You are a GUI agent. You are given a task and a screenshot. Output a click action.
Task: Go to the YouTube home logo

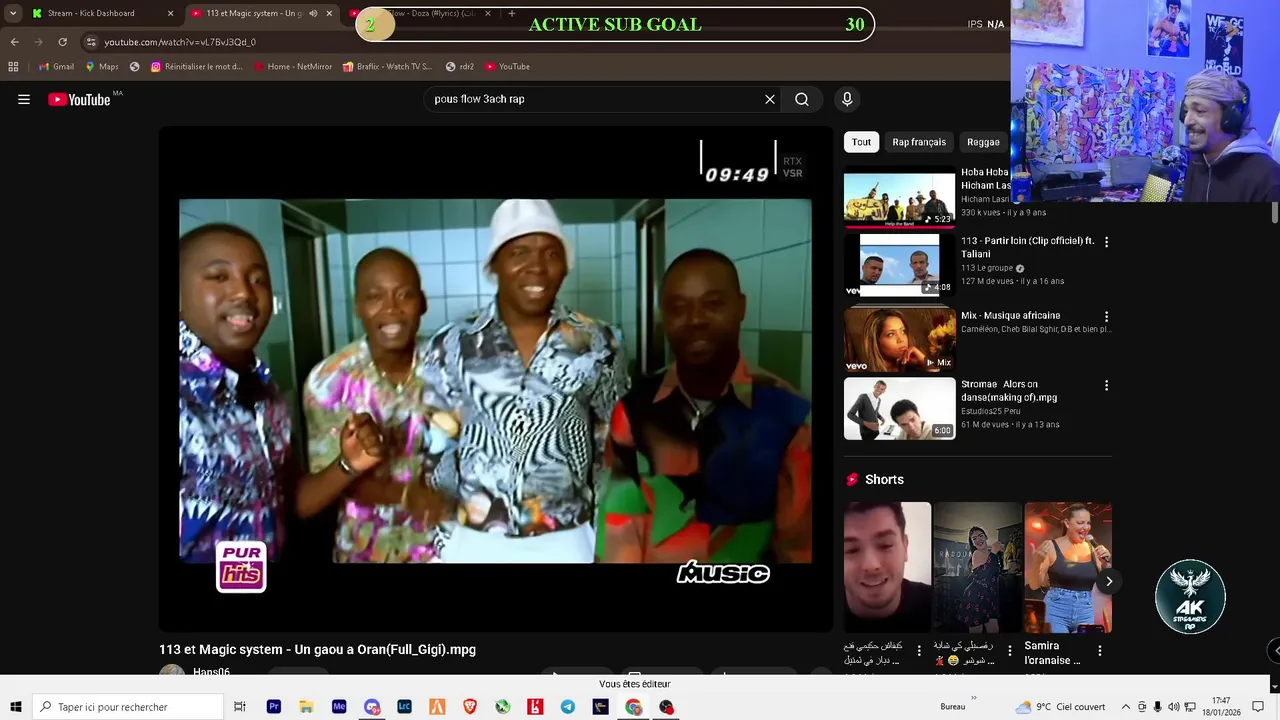(79, 99)
